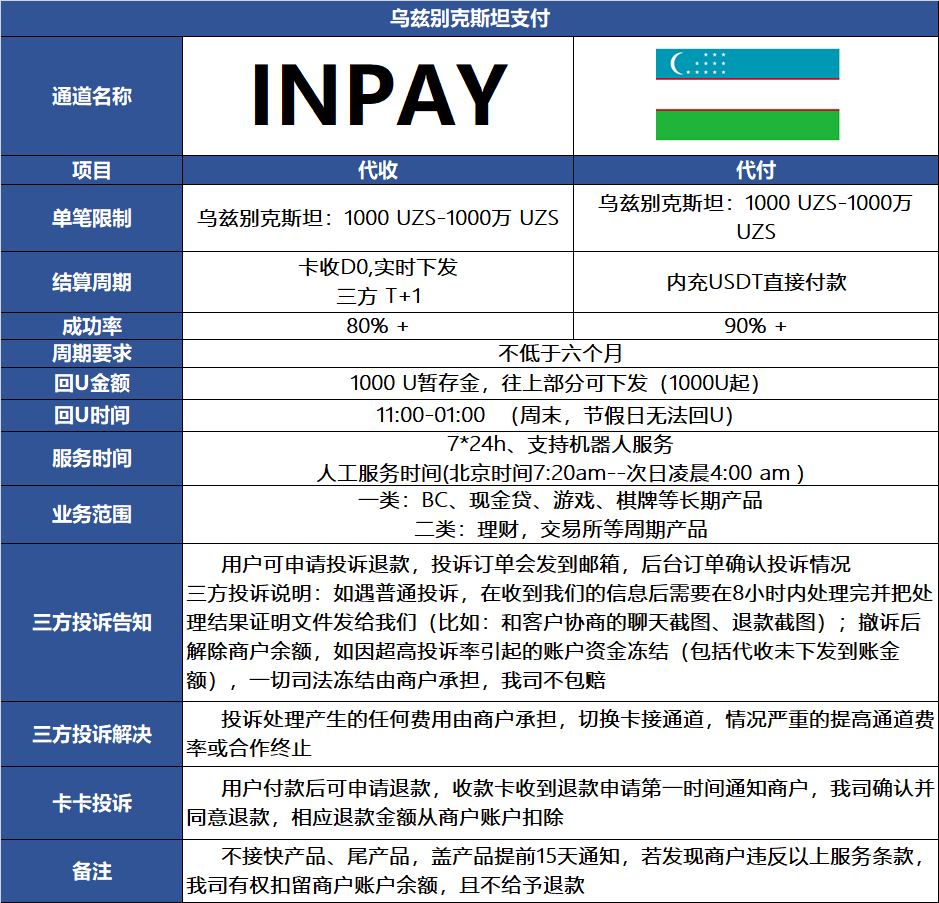939x903 pixels.
Task: Select the 代付 column header
Action: pos(755,170)
